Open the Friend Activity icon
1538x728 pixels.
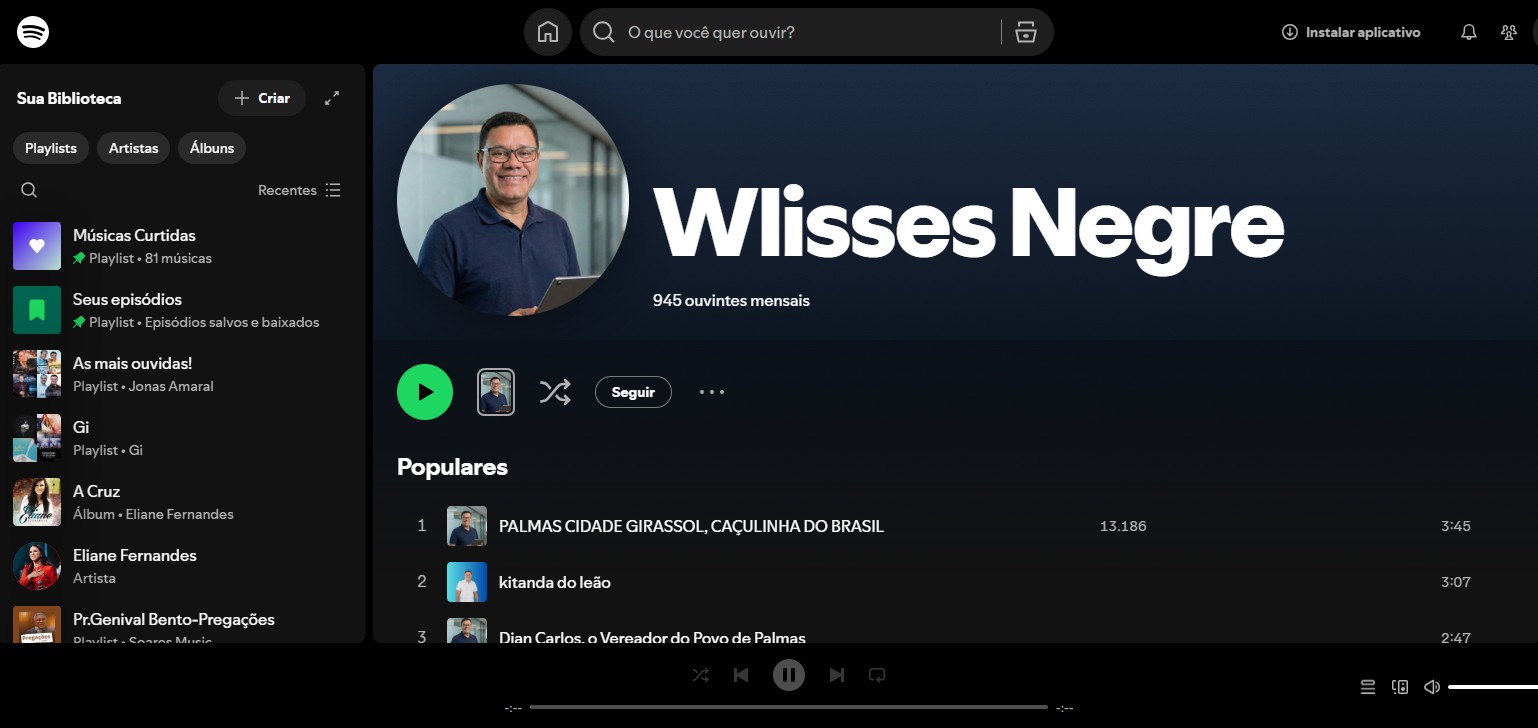pos(1509,32)
